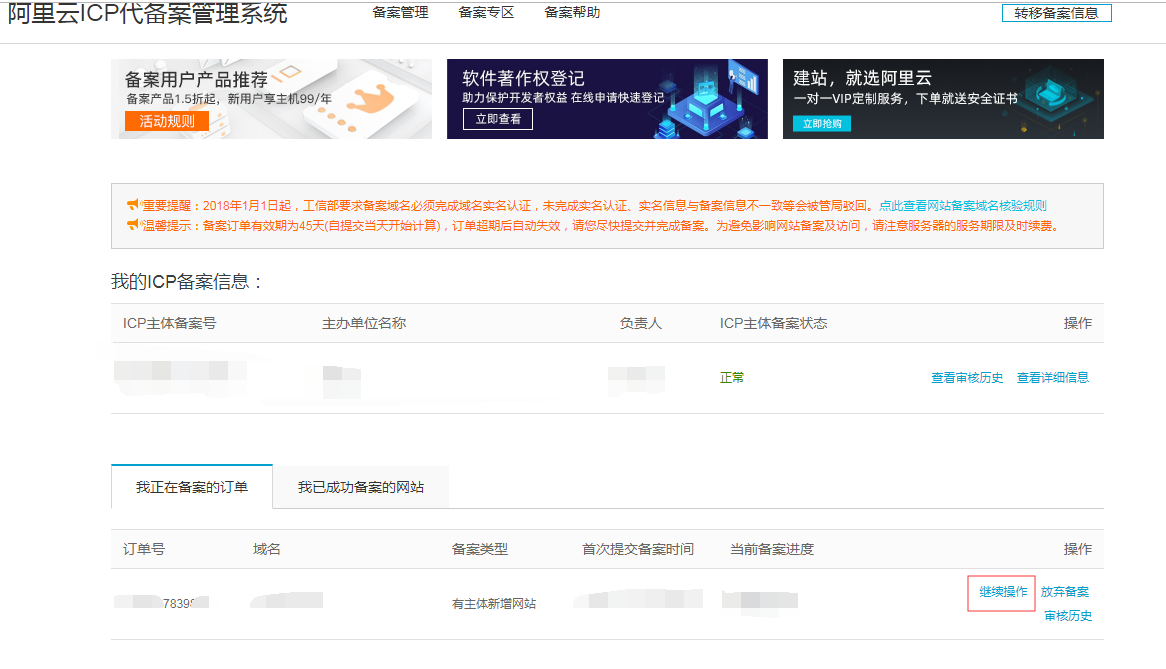Click the 放弃备案 link
Screen dimensions: 1166x669
1065,592
